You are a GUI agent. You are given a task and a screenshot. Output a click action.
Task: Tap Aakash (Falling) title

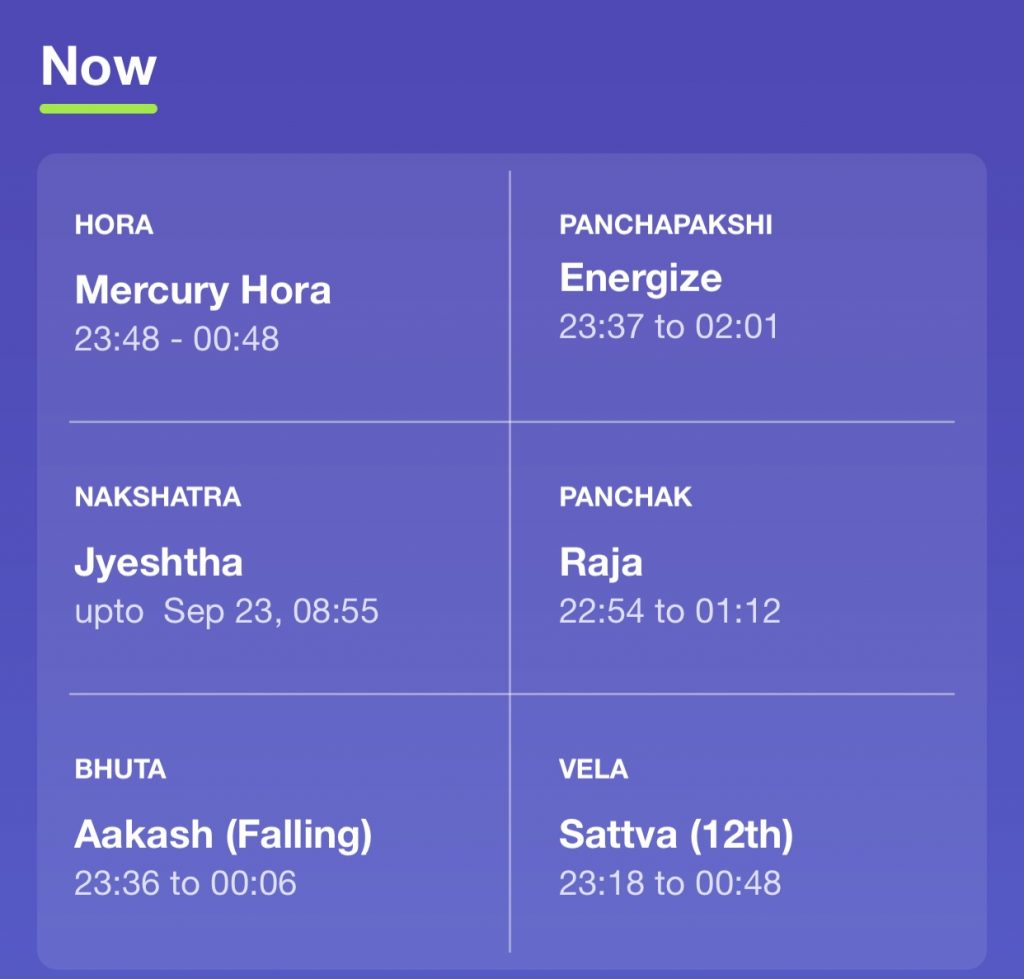pos(223,836)
